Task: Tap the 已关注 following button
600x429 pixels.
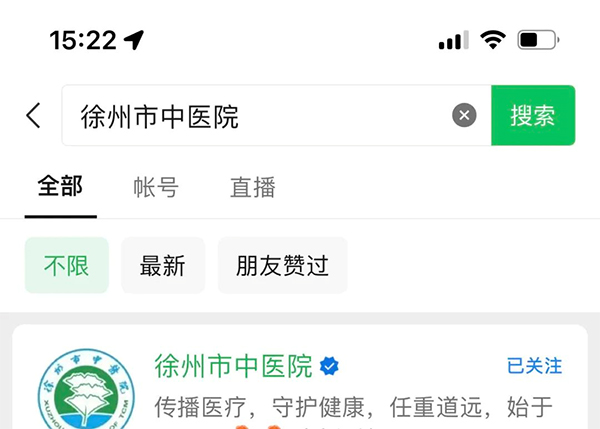Action: (x=534, y=365)
